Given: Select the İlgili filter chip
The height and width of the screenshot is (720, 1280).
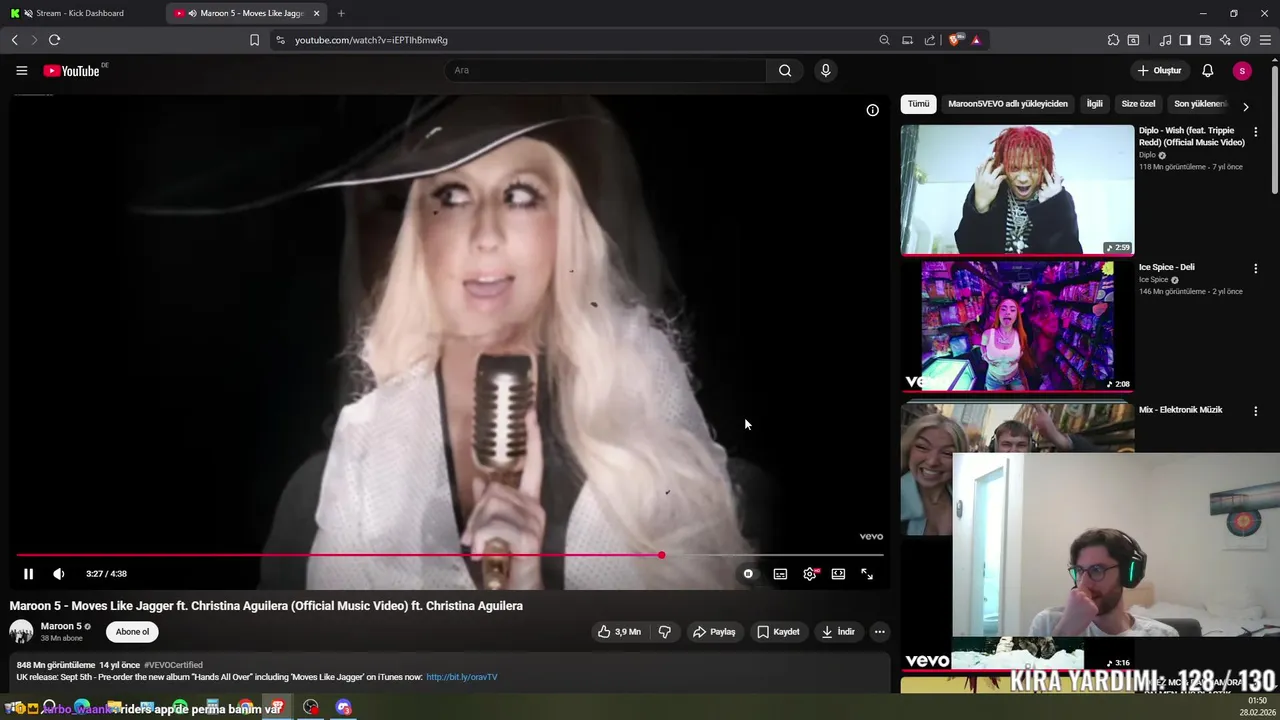Looking at the screenshot, I should pos(1094,104).
